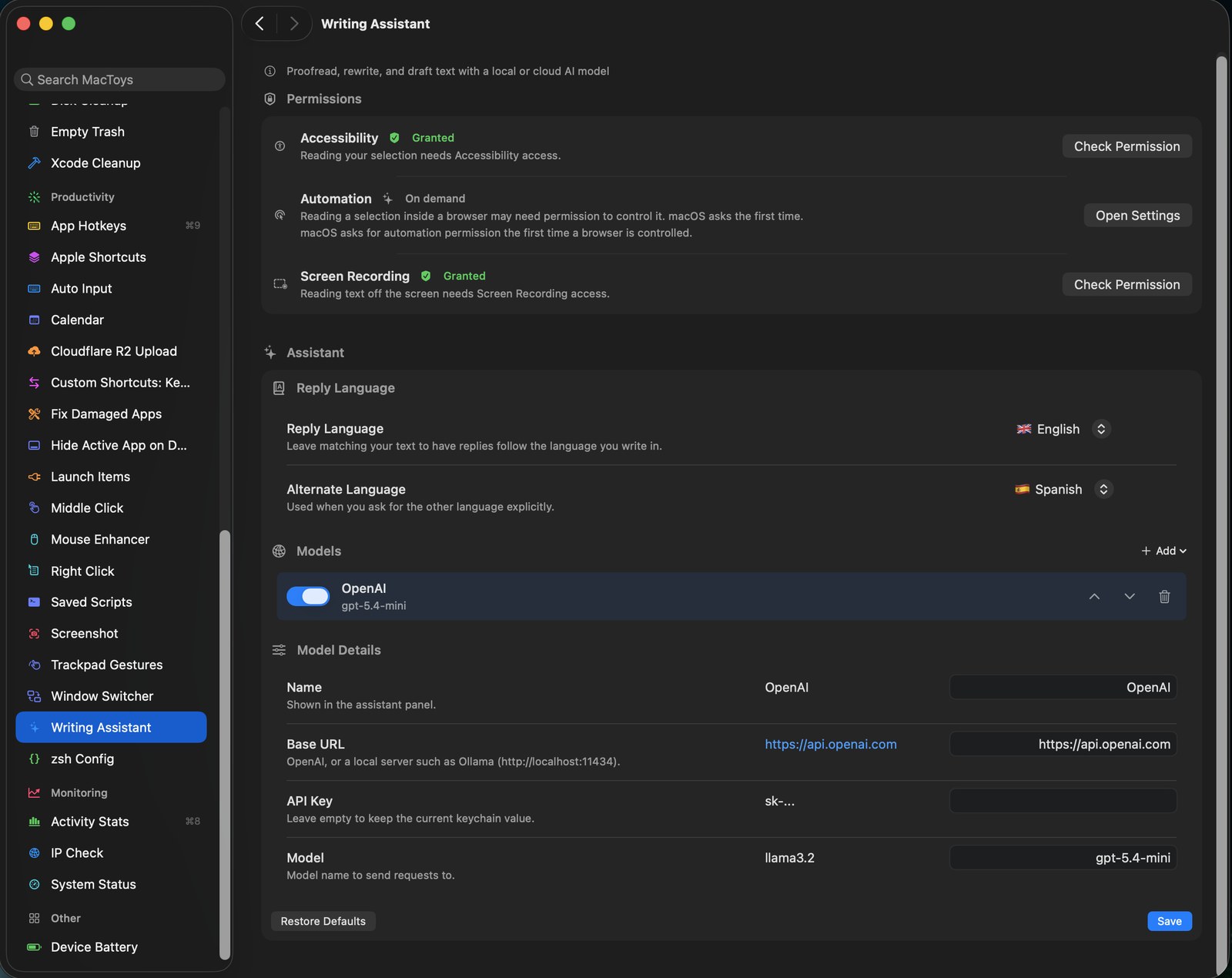Click the Name input field containing OpenAI

[x=1063, y=688]
